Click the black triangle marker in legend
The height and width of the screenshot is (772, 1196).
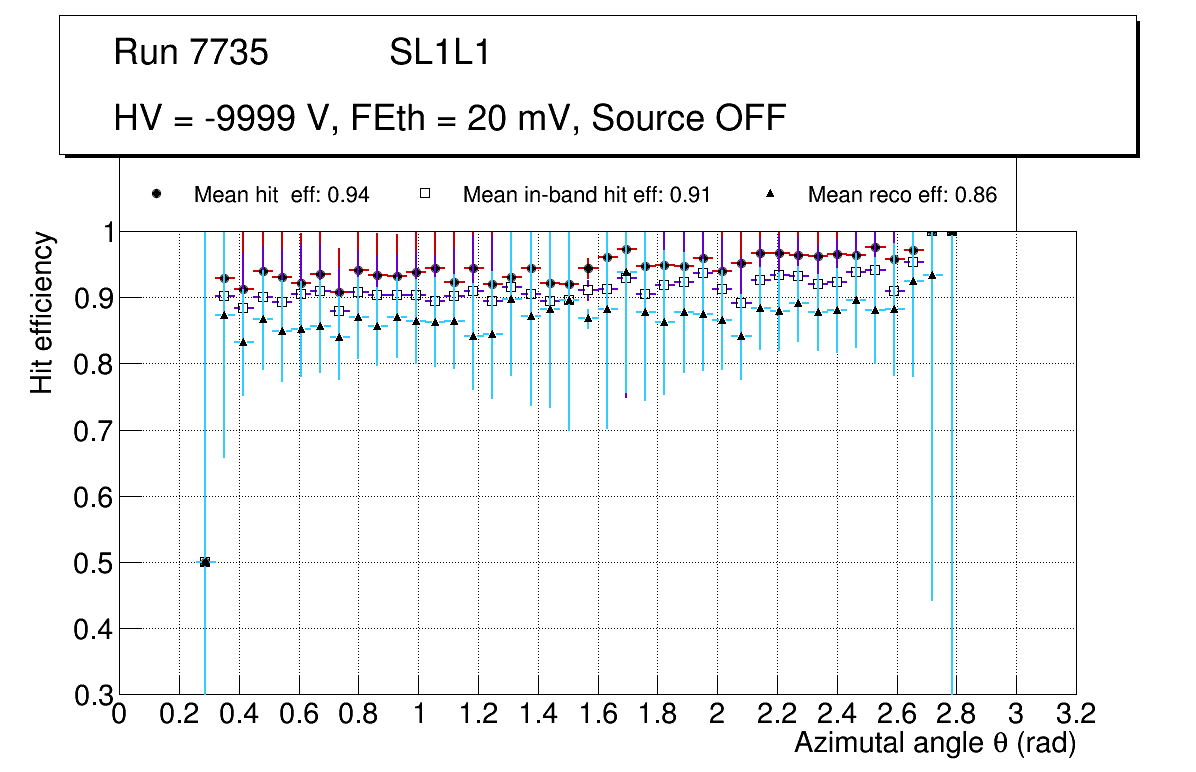pyautogui.click(x=770, y=194)
